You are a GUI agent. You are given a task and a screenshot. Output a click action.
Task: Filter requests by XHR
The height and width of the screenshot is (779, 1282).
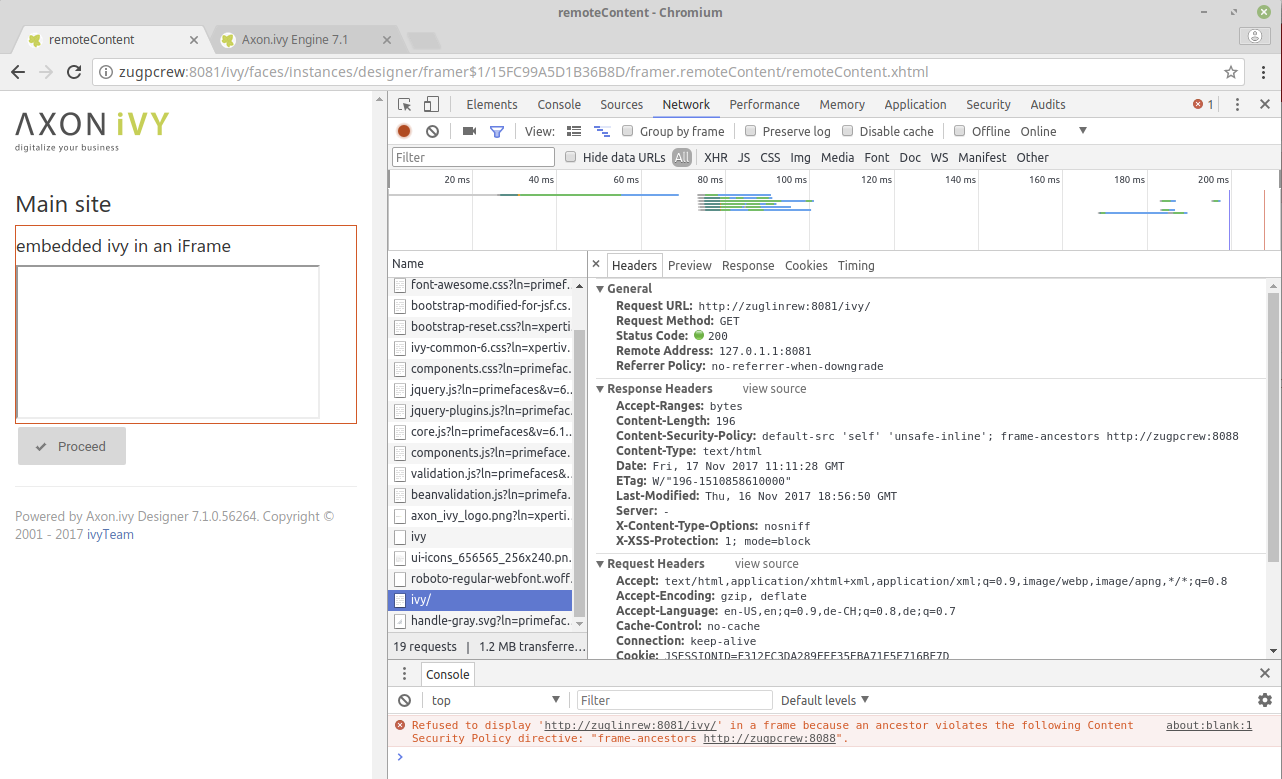click(716, 157)
